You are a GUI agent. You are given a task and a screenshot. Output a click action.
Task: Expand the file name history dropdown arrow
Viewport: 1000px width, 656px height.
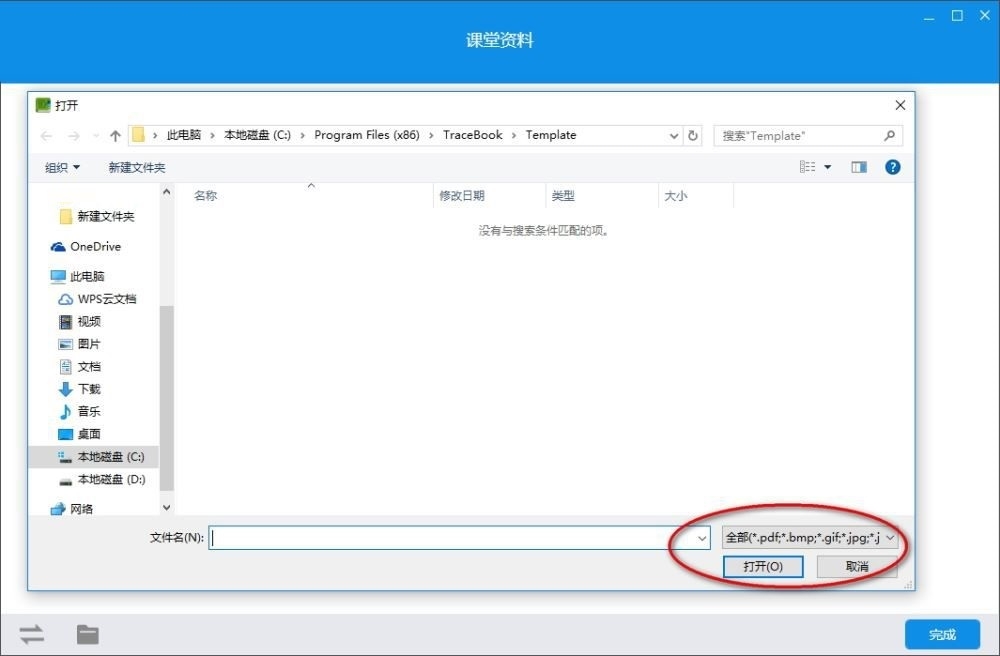pyautogui.click(x=702, y=538)
